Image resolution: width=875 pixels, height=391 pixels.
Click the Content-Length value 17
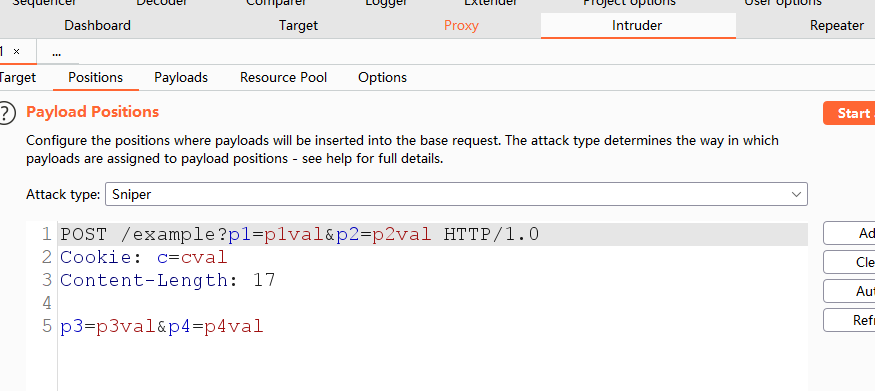265,281
